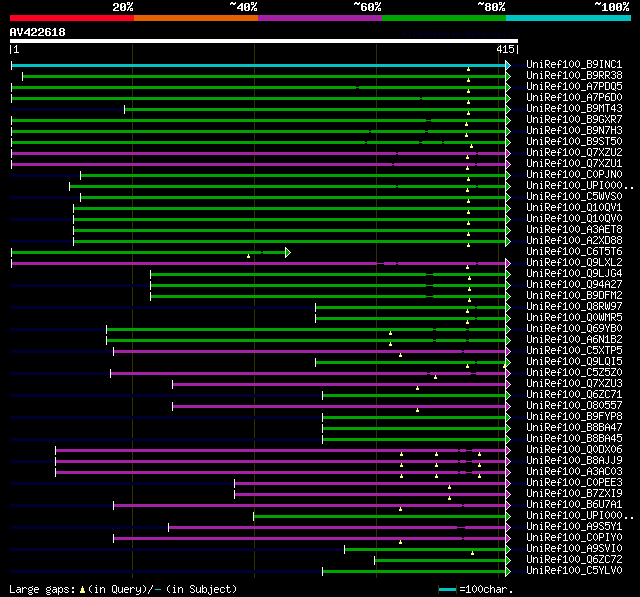Screen dimensions: 640x597
Task: Click the cyan ~100% identity legend segment
Action: (x=569, y=18)
